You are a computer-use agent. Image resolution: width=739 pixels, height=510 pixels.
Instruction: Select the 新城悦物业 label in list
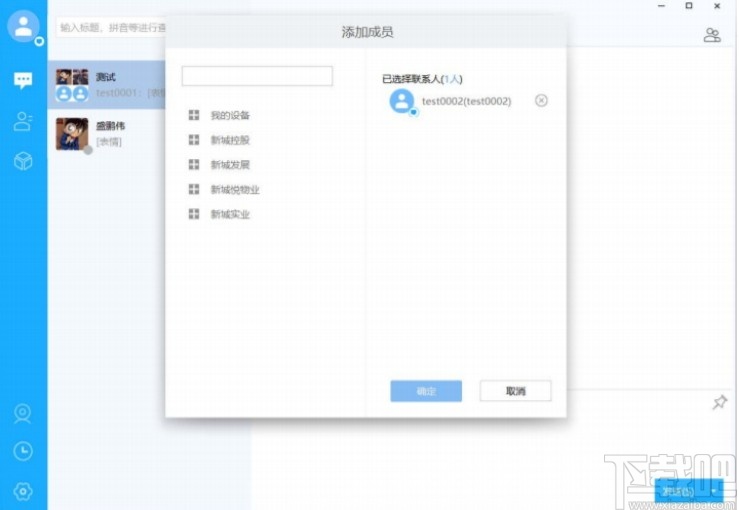(x=235, y=189)
